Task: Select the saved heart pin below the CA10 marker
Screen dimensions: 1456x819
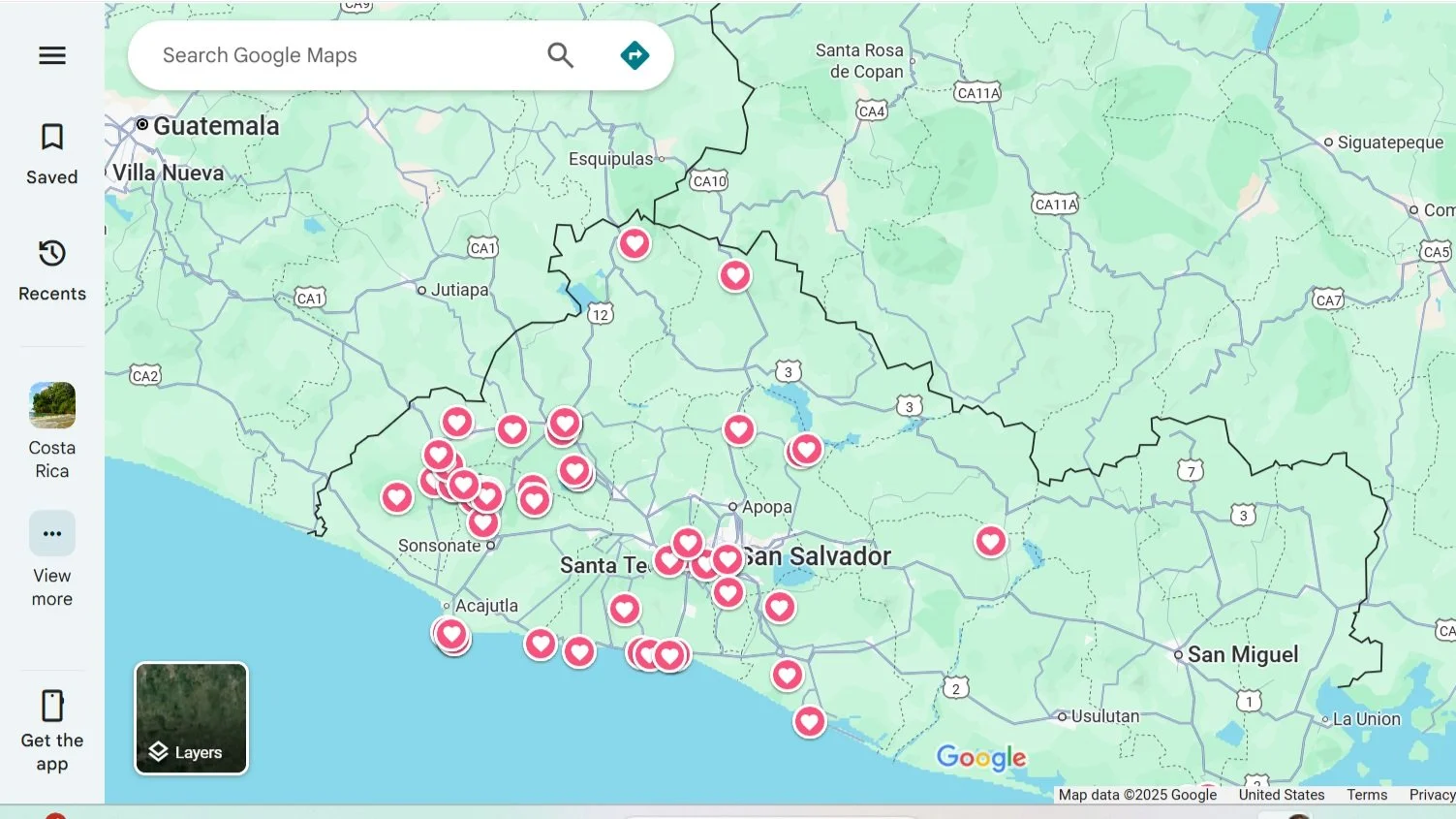Action: (735, 275)
